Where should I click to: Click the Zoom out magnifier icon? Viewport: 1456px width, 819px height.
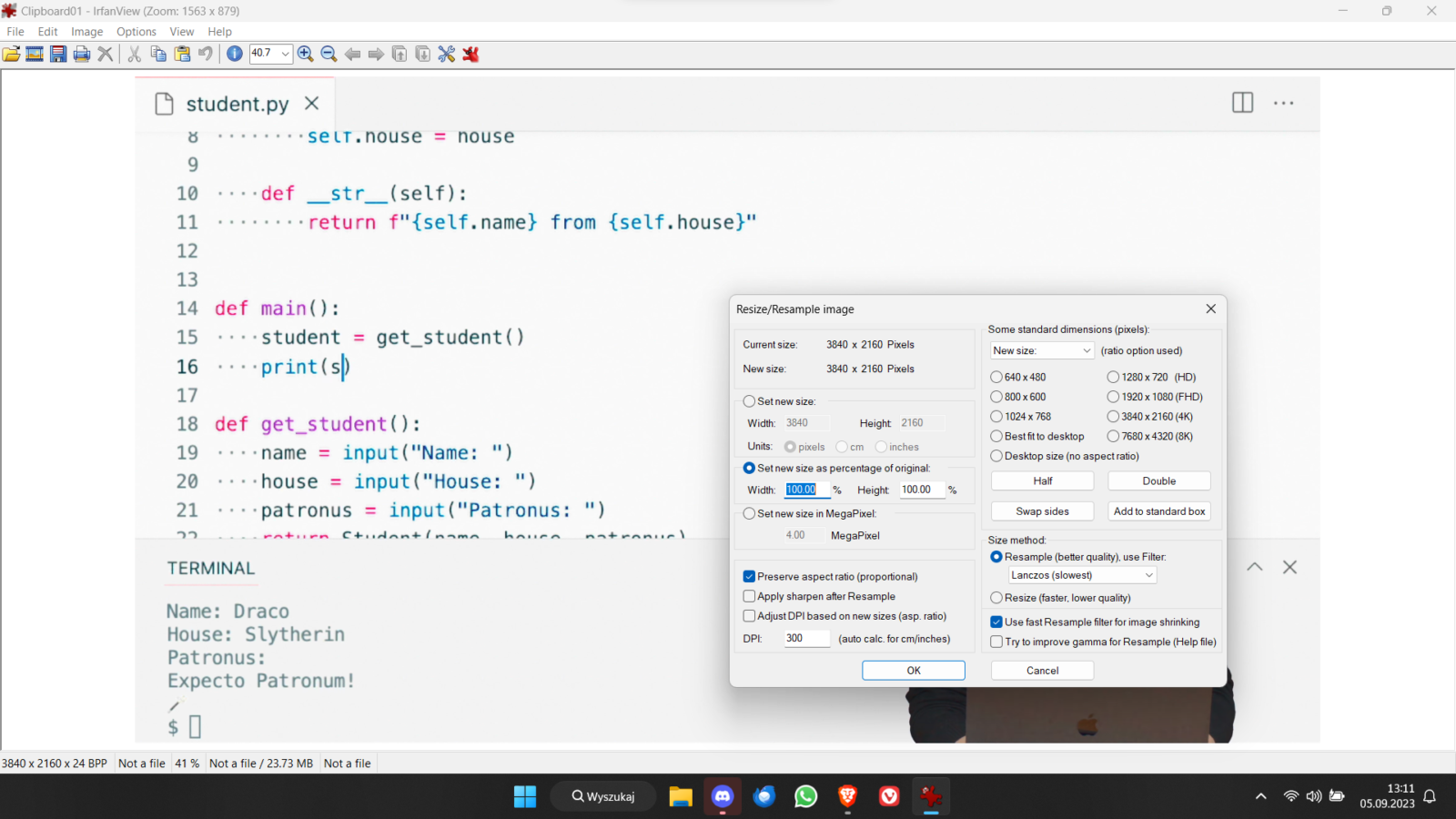329,55
